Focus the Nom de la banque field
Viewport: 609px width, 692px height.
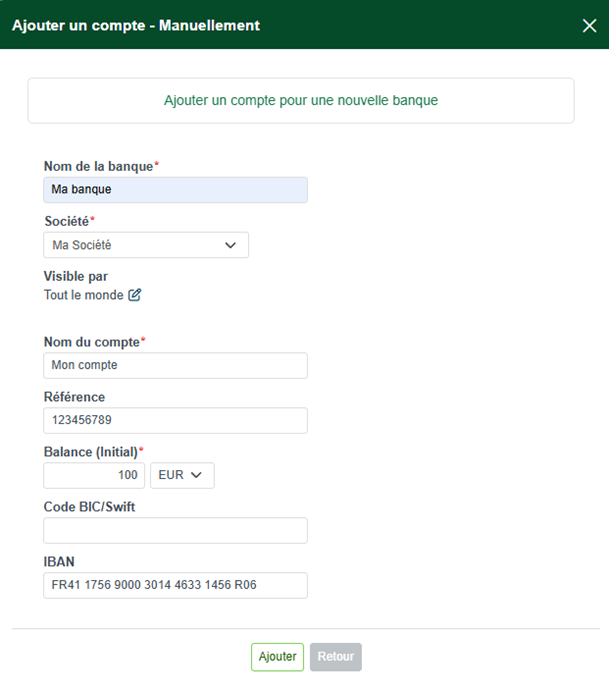(x=175, y=189)
